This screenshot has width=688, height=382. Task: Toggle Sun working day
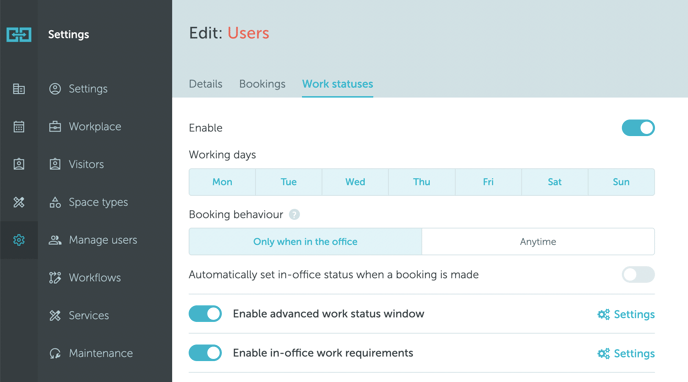(621, 182)
